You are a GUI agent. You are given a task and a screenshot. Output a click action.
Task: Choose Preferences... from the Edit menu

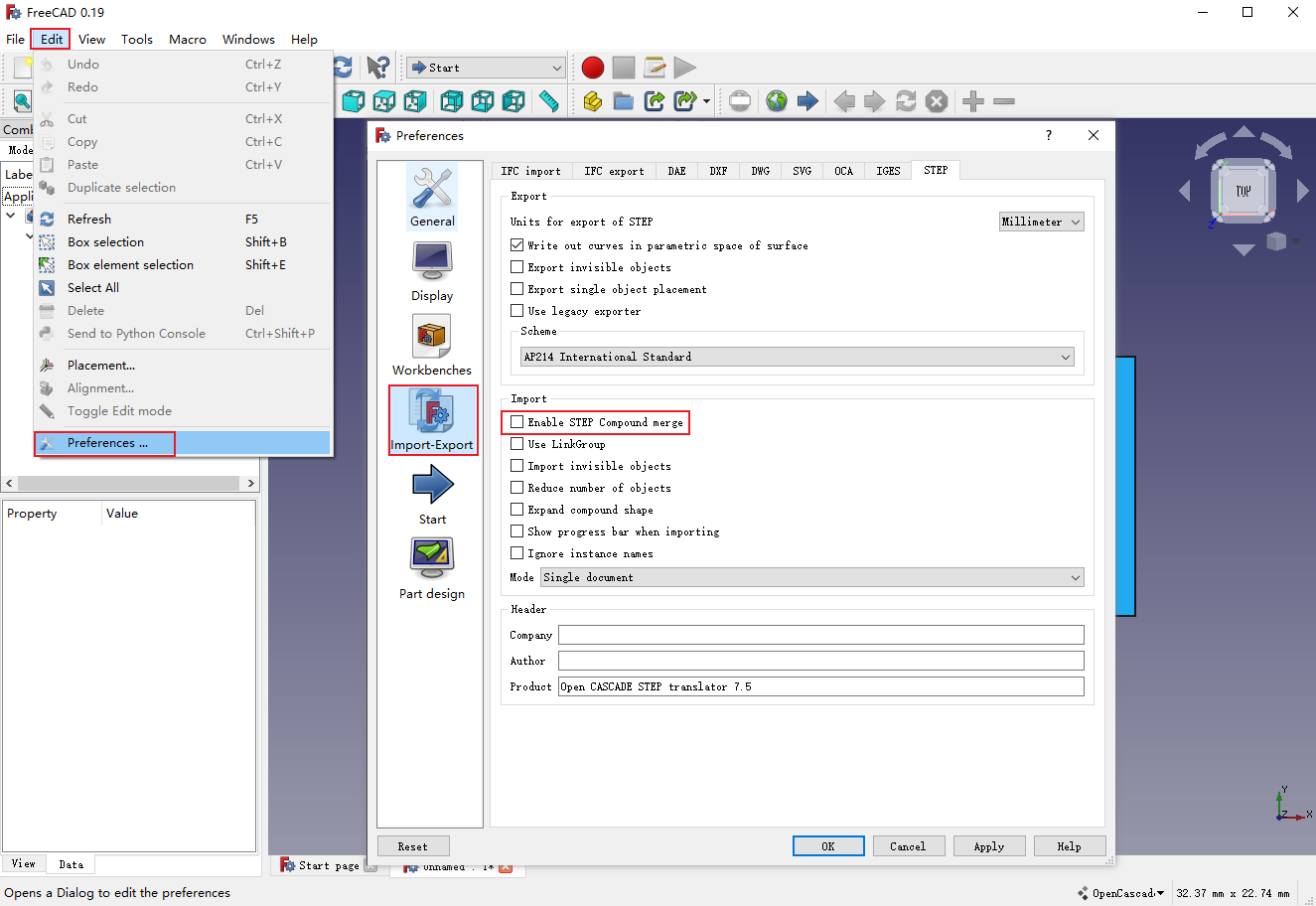tap(183, 443)
